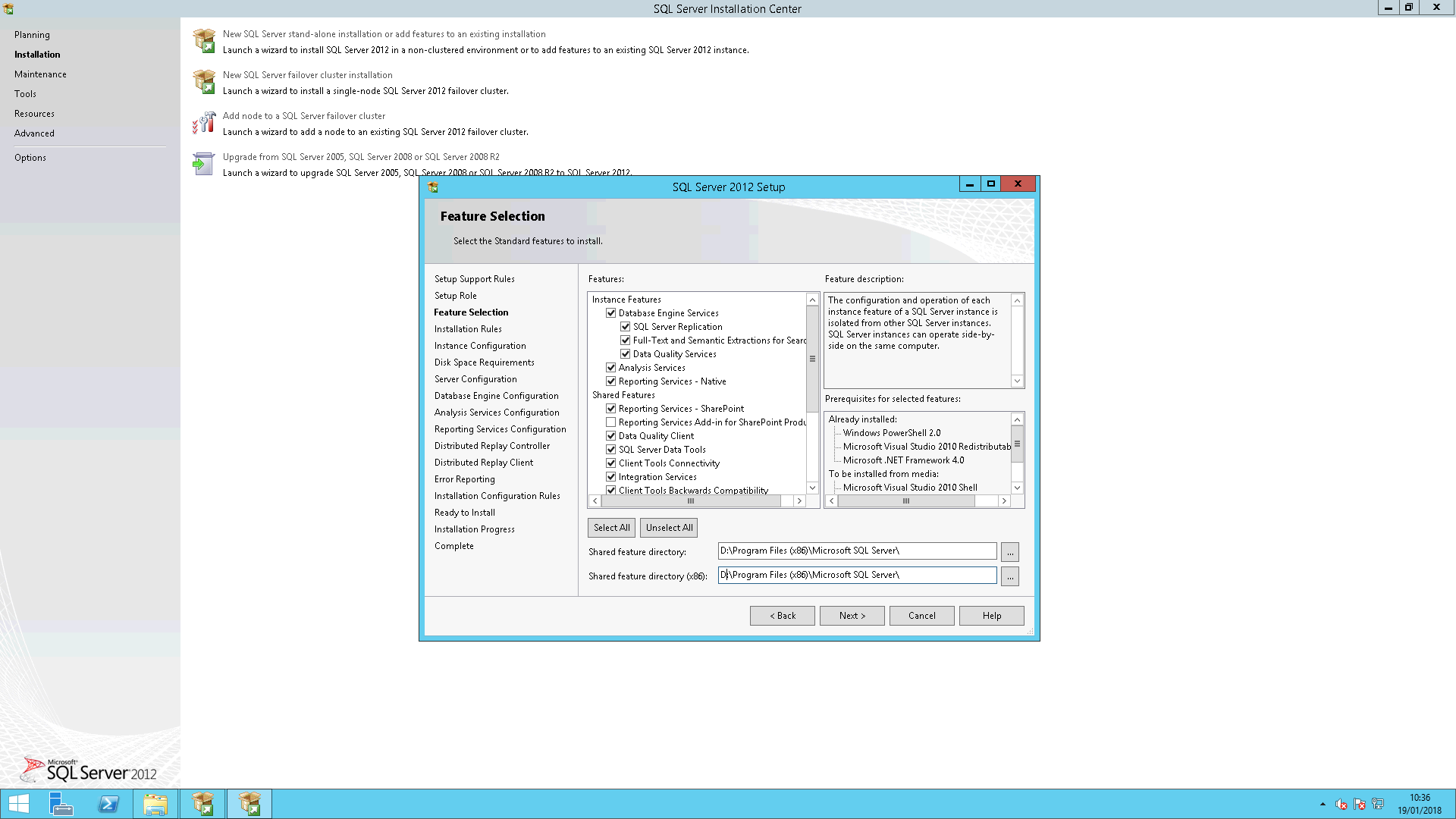
Task: Select Installation in the left menu
Action: [37, 55]
